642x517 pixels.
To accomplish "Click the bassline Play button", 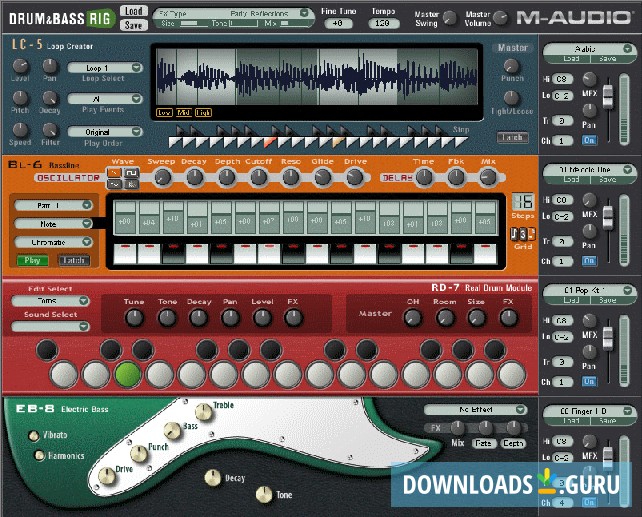I will pos(32,260).
